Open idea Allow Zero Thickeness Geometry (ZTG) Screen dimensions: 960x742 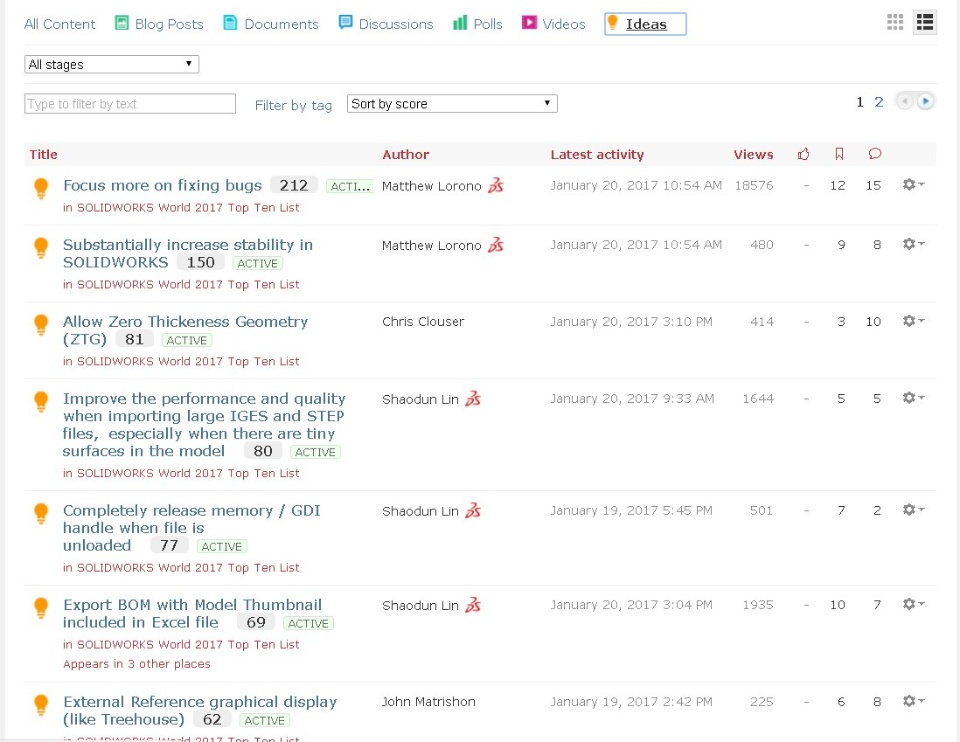click(x=185, y=330)
